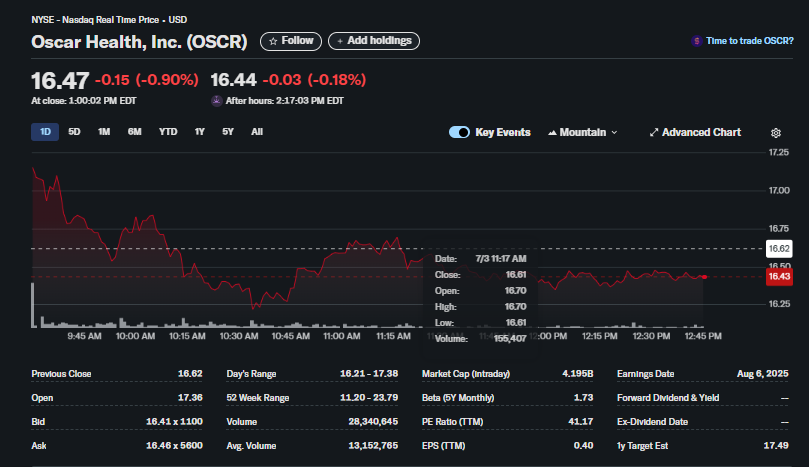
Task: Follow Oscar Health stock
Action: [x=291, y=41]
